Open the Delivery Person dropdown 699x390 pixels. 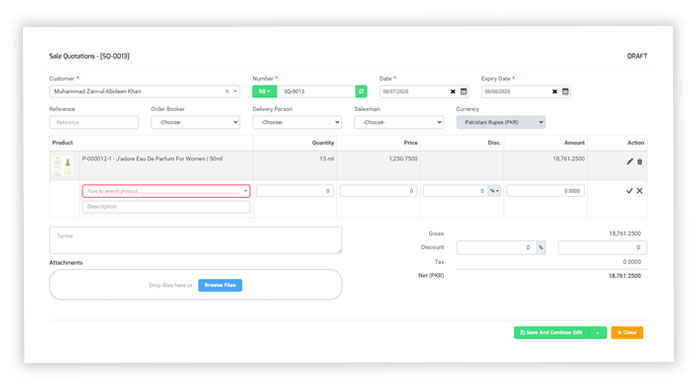pyautogui.click(x=297, y=122)
